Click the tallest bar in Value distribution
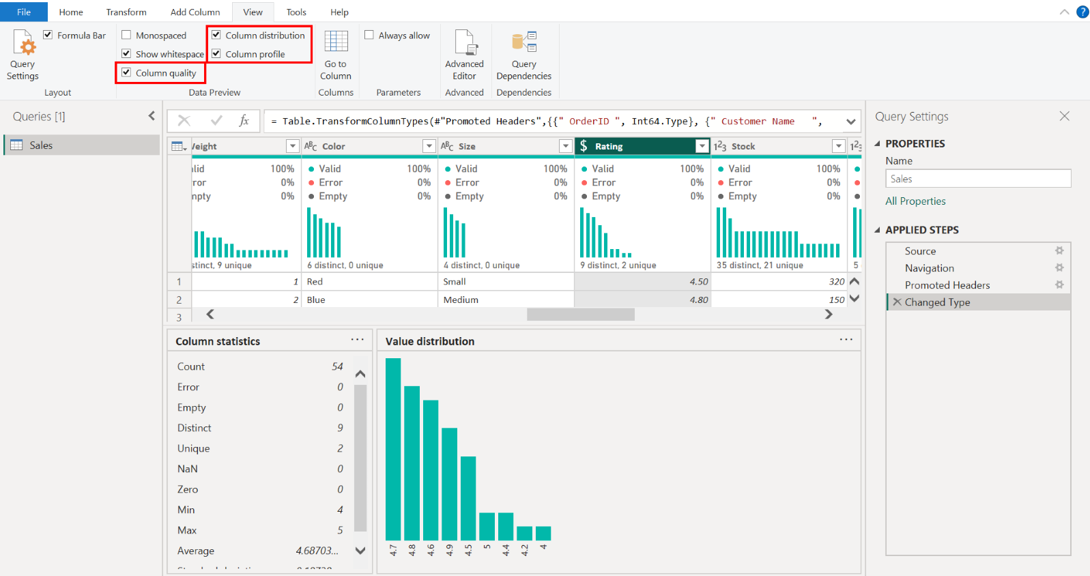Image resolution: width=1090 pixels, height=576 pixels. tap(393, 448)
